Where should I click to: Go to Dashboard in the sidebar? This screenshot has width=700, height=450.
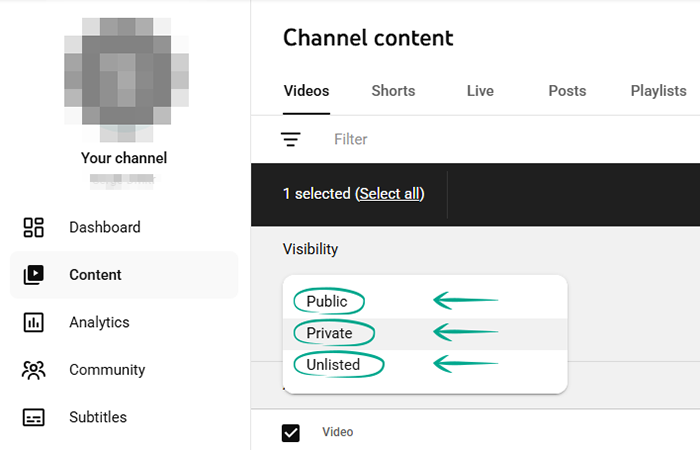[104, 227]
